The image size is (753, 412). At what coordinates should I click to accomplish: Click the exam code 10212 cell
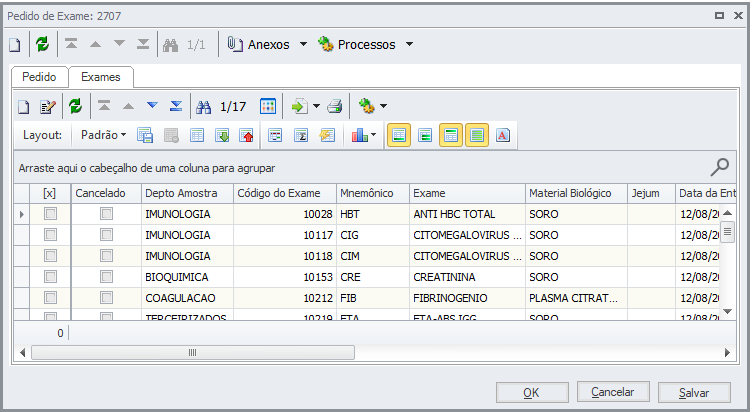coord(285,298)
